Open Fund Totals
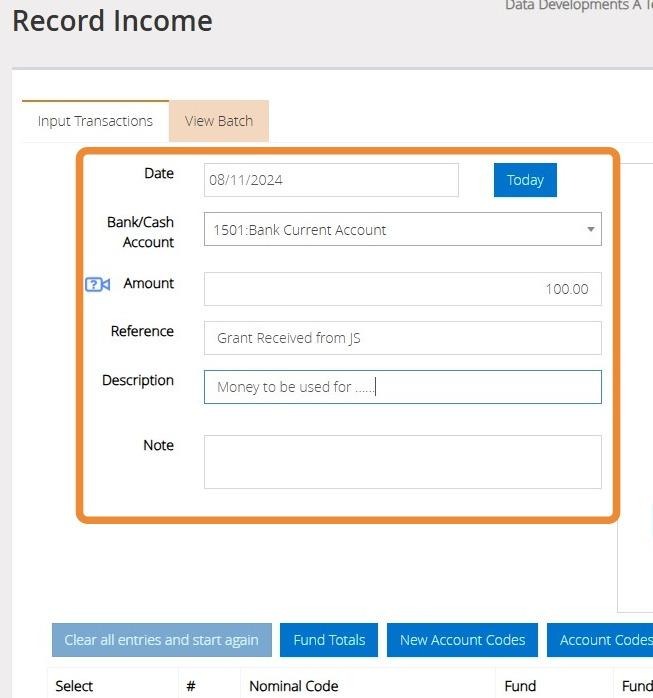 click(329, 640)
